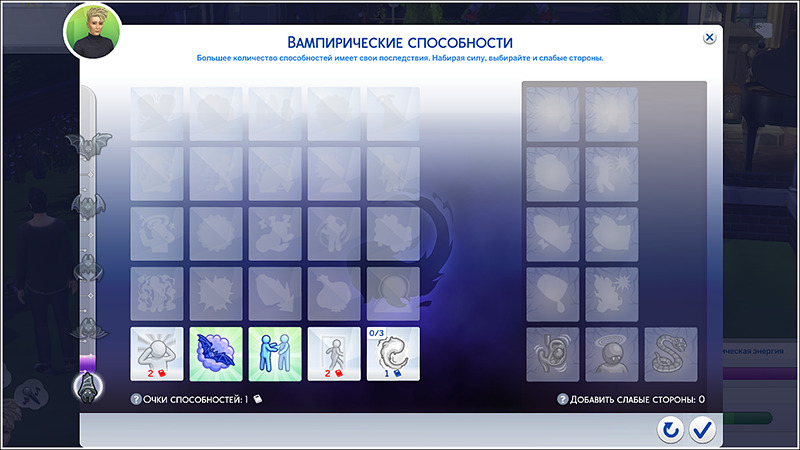800x450 pixels.
Task: Click the spread-wing bat at the rank bar top
Action: 88,145
